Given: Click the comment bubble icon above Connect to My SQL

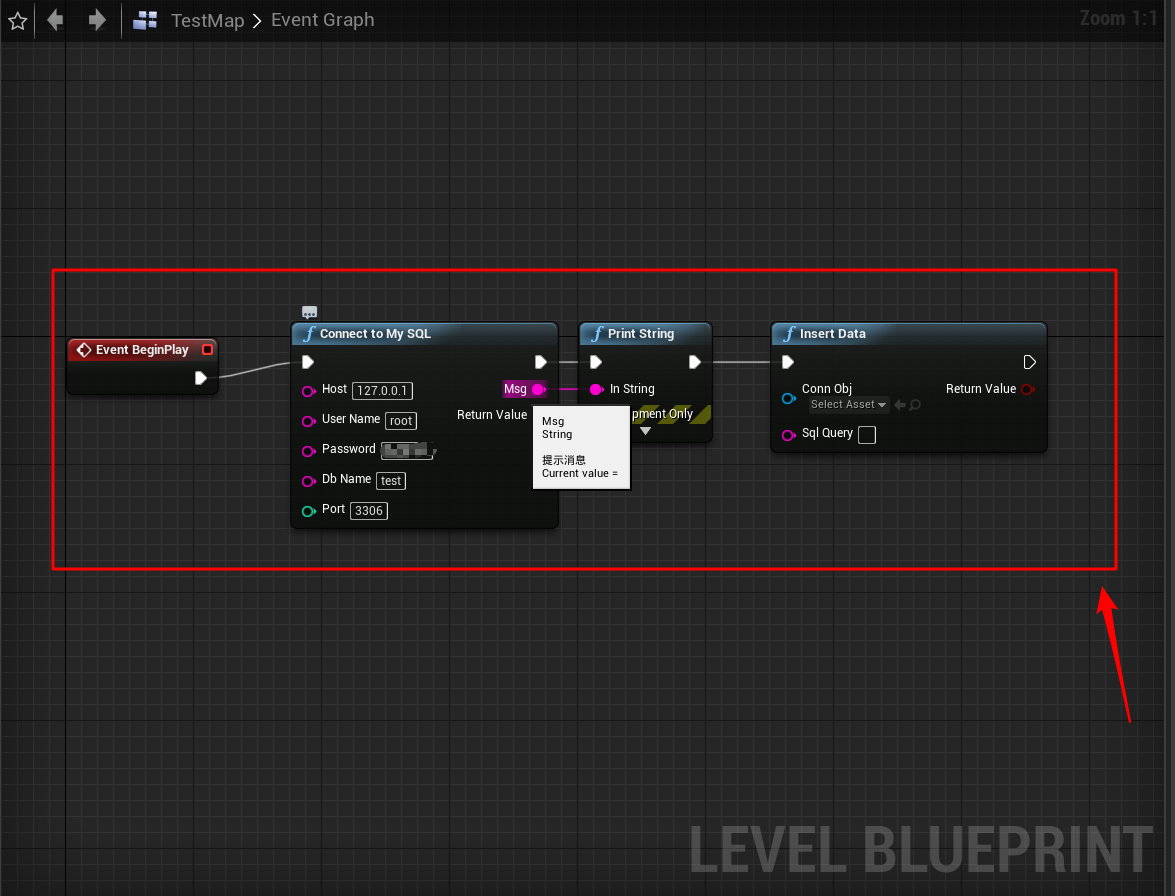Looking at the screenshot, I should pos(309,311).
